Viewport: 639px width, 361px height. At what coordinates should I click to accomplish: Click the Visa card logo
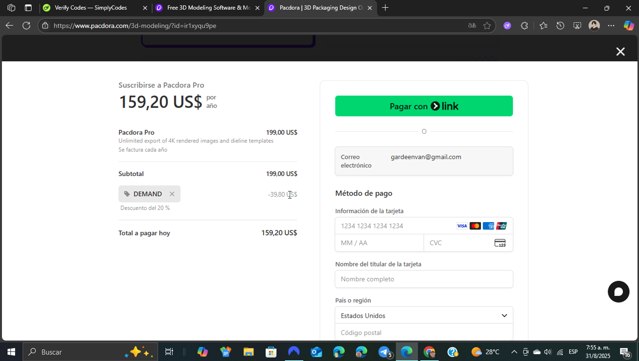[x=462, y=226]
